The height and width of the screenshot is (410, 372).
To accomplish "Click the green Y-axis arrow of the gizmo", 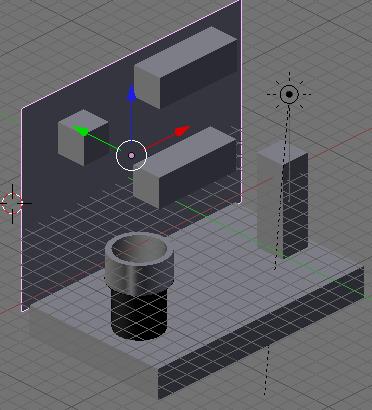I will pos(80,130).
